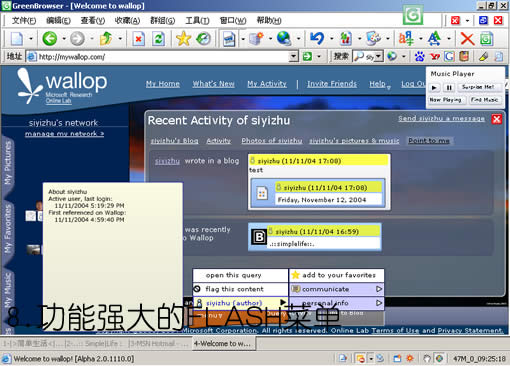Image resolution: width=510 pixels, height=366 pixels.
Task: Click 'Send siyizhu a message' link
Action: (x=441, y=118)
